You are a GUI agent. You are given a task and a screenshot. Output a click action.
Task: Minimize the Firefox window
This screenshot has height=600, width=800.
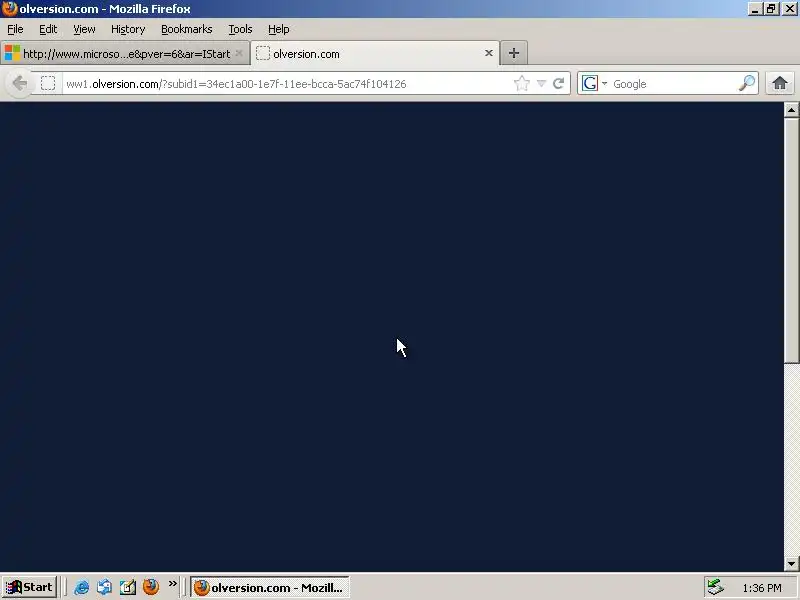point(755,9)
